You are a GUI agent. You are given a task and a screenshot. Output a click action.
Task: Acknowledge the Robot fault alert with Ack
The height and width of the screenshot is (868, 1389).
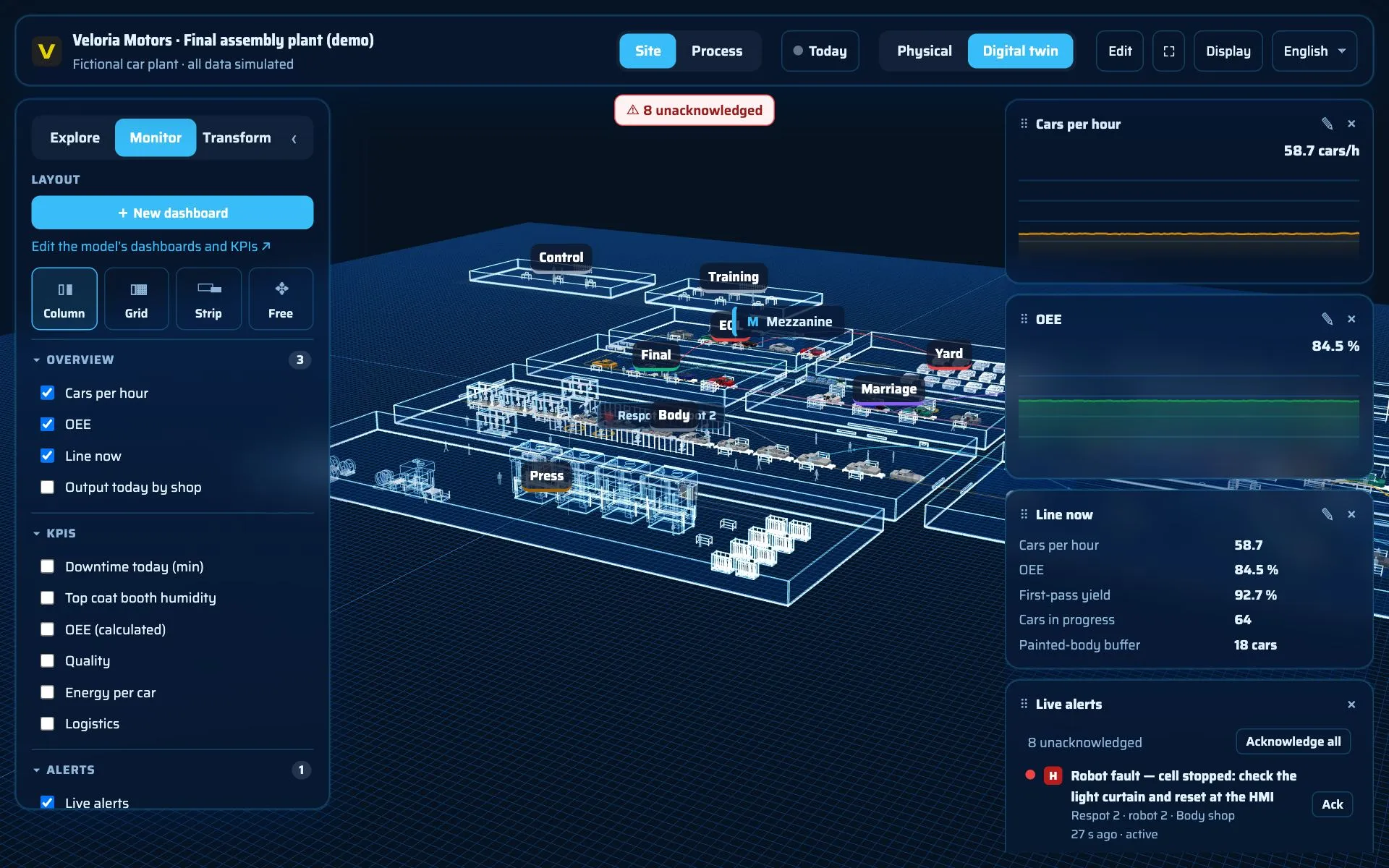pyautogui.click(x=1332, y=804)
